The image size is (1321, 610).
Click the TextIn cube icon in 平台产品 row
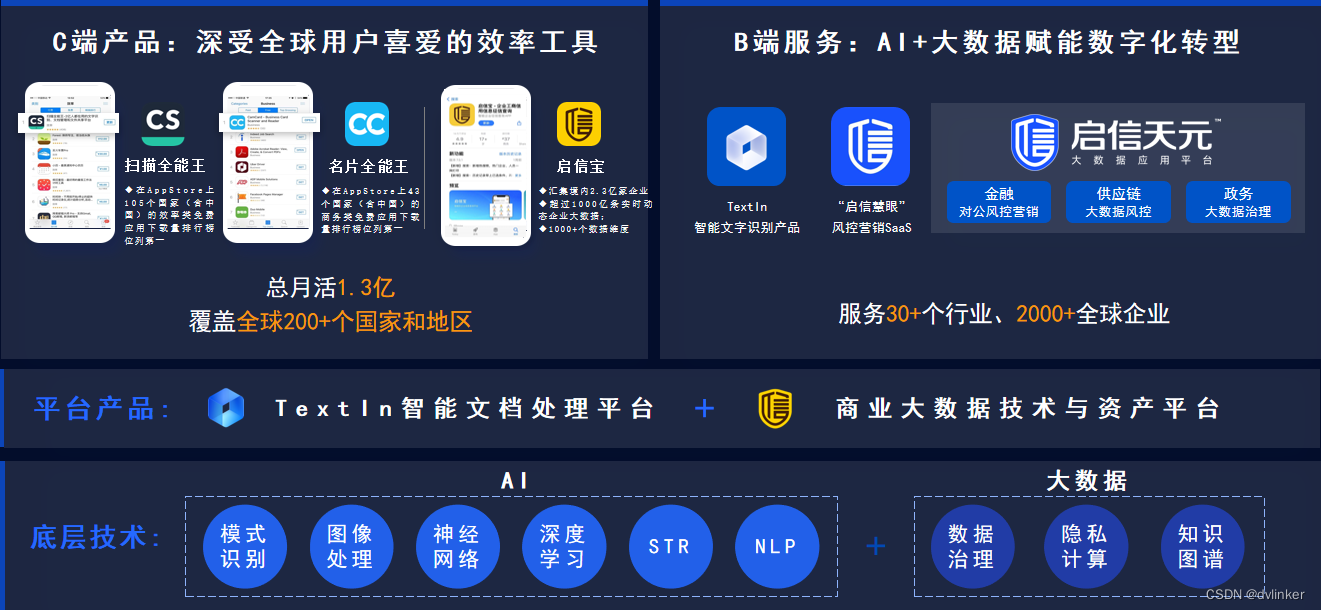click(225, 408)
